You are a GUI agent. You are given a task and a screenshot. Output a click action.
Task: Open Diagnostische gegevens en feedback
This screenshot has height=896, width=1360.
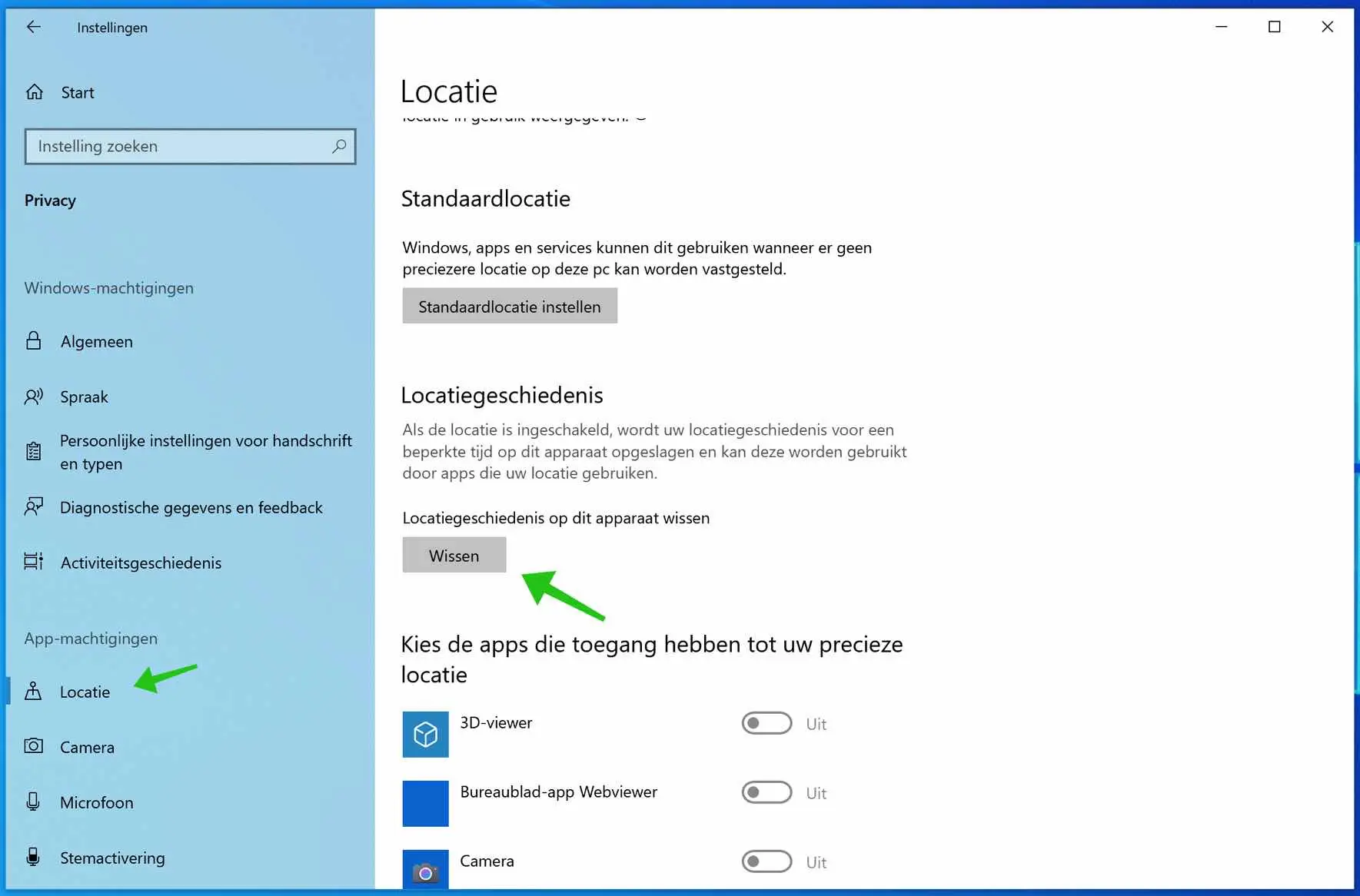pos(190,507)
